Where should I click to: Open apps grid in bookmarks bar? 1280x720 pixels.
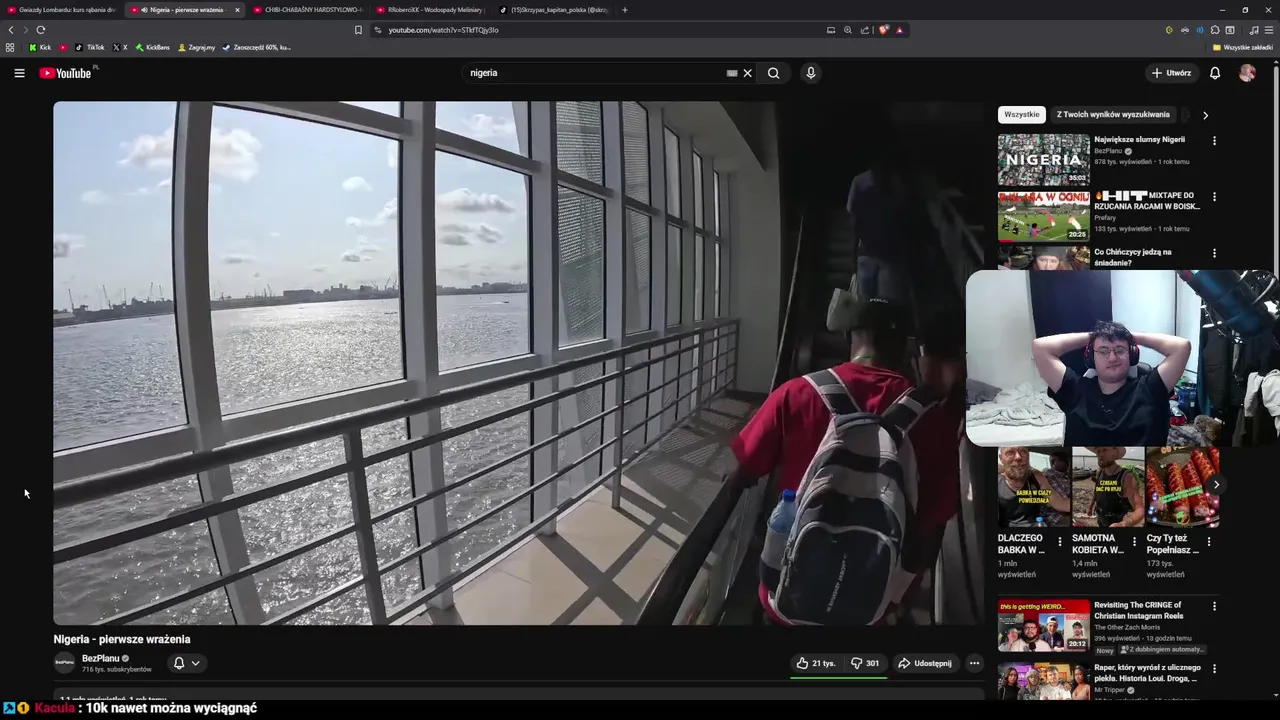(10, 47)
